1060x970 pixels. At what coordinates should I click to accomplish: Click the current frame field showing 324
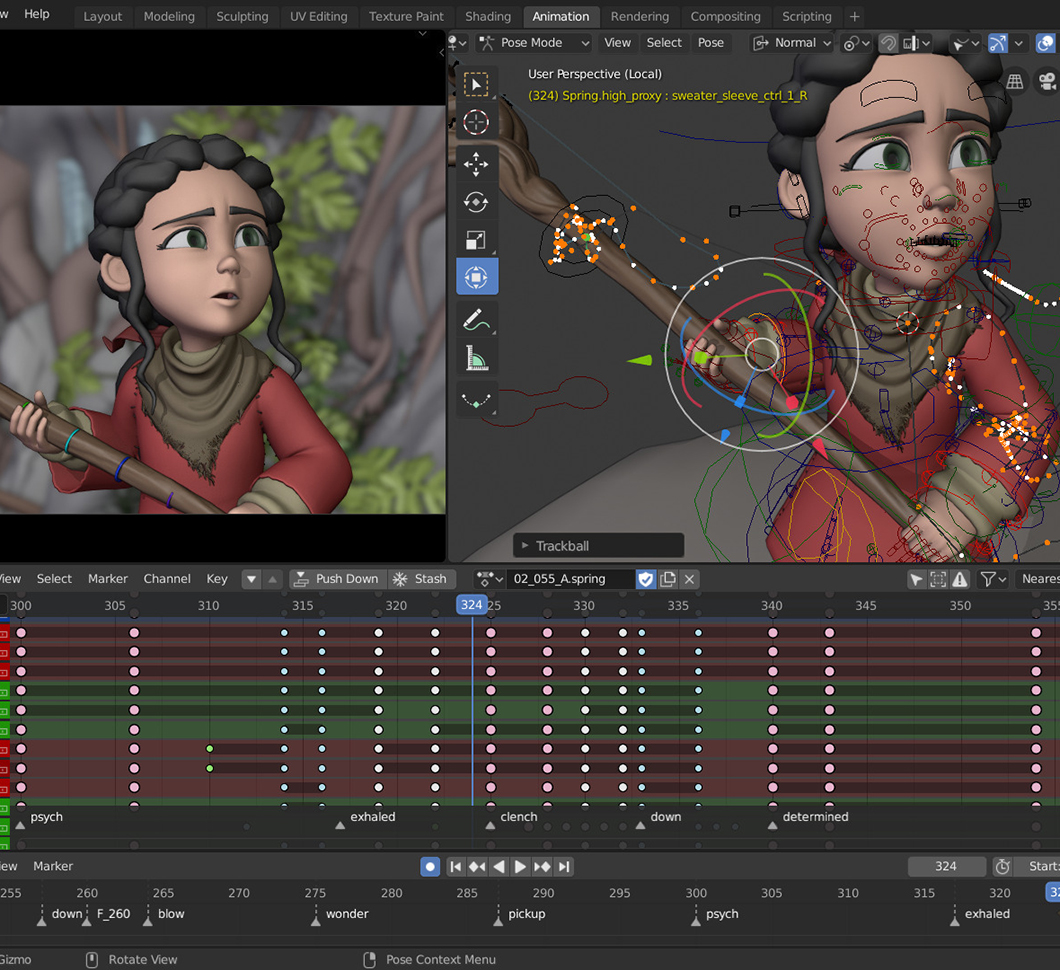pyautogui.click(x=947, y=866)
